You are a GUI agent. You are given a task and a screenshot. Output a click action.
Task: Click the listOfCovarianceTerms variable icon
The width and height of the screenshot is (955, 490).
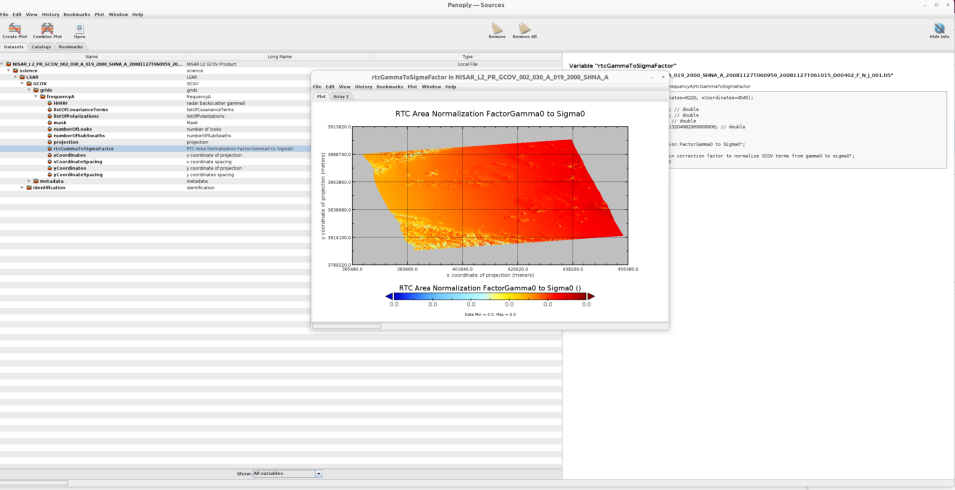point(50,110)
